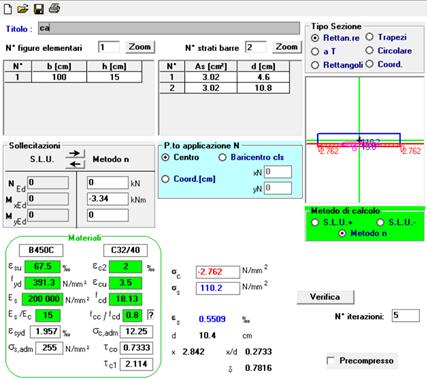Open file using the folder icon
Screen dimensions: 427x379
[23, 9]
